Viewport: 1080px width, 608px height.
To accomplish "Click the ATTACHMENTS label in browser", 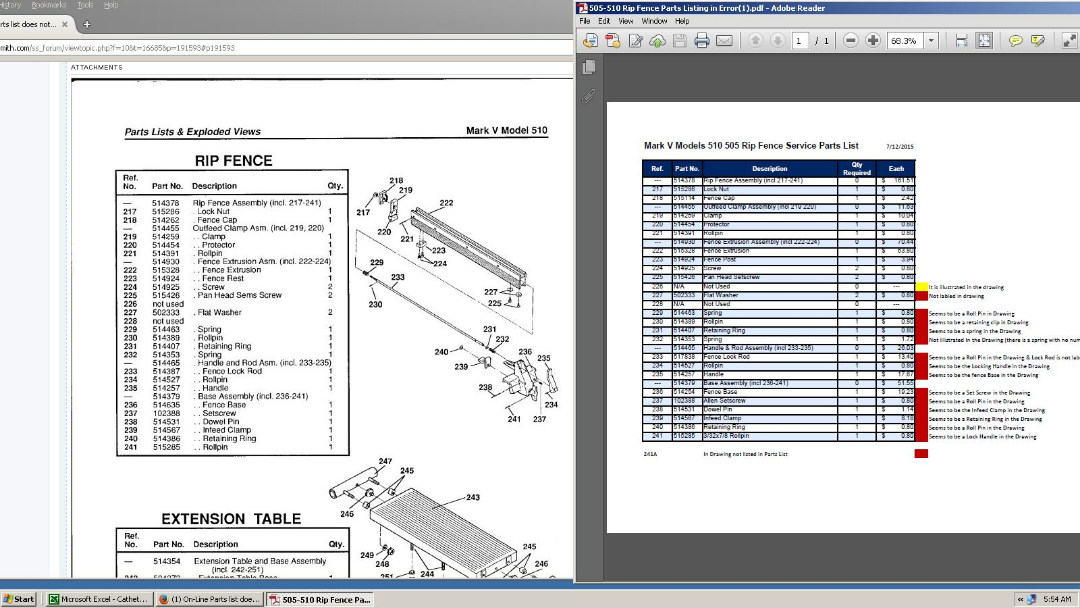I will (x=96, y=67).
